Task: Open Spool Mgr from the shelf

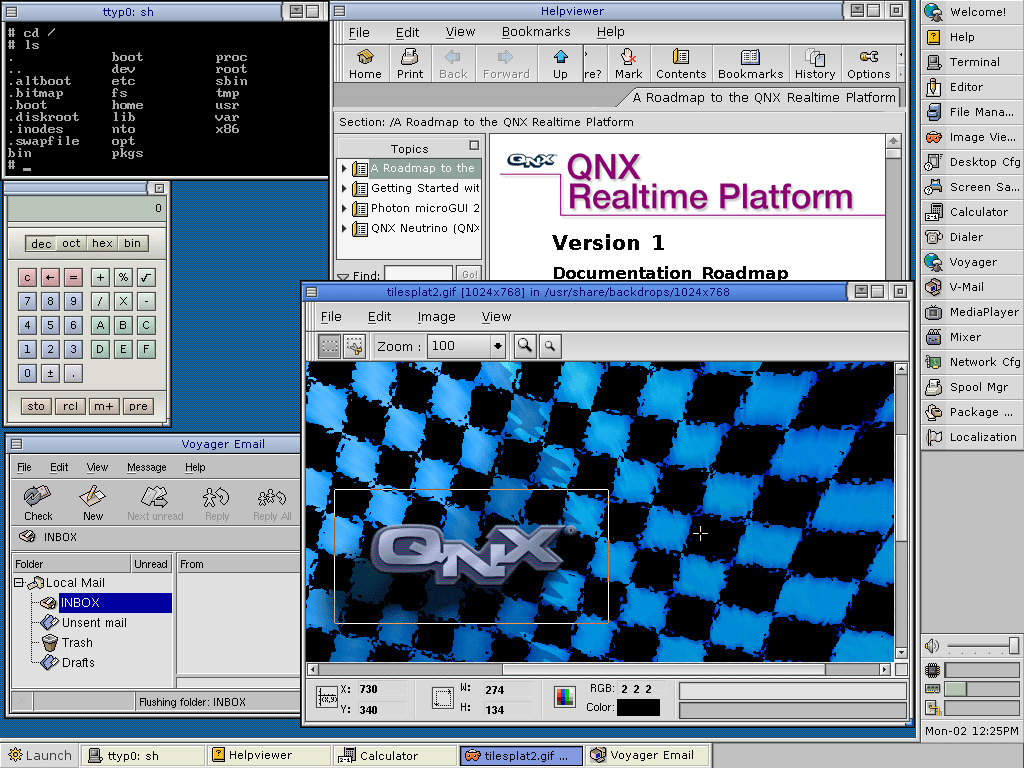Action: pos(972,387)
